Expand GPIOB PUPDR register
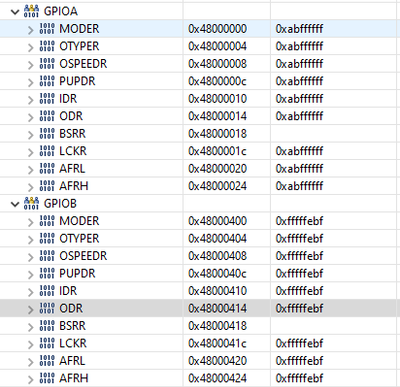 31,275
